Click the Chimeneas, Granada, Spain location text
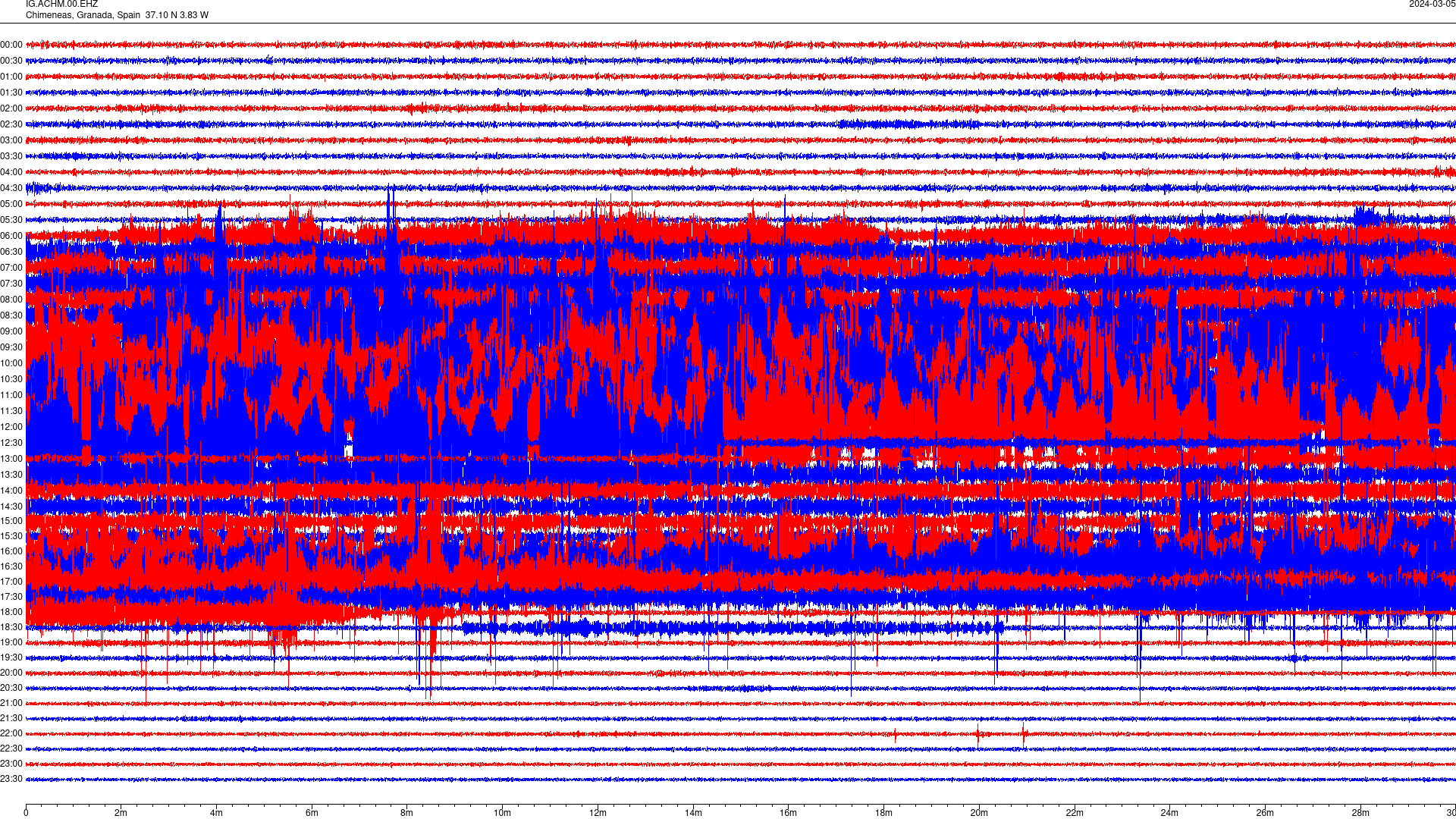 [83, 15]
